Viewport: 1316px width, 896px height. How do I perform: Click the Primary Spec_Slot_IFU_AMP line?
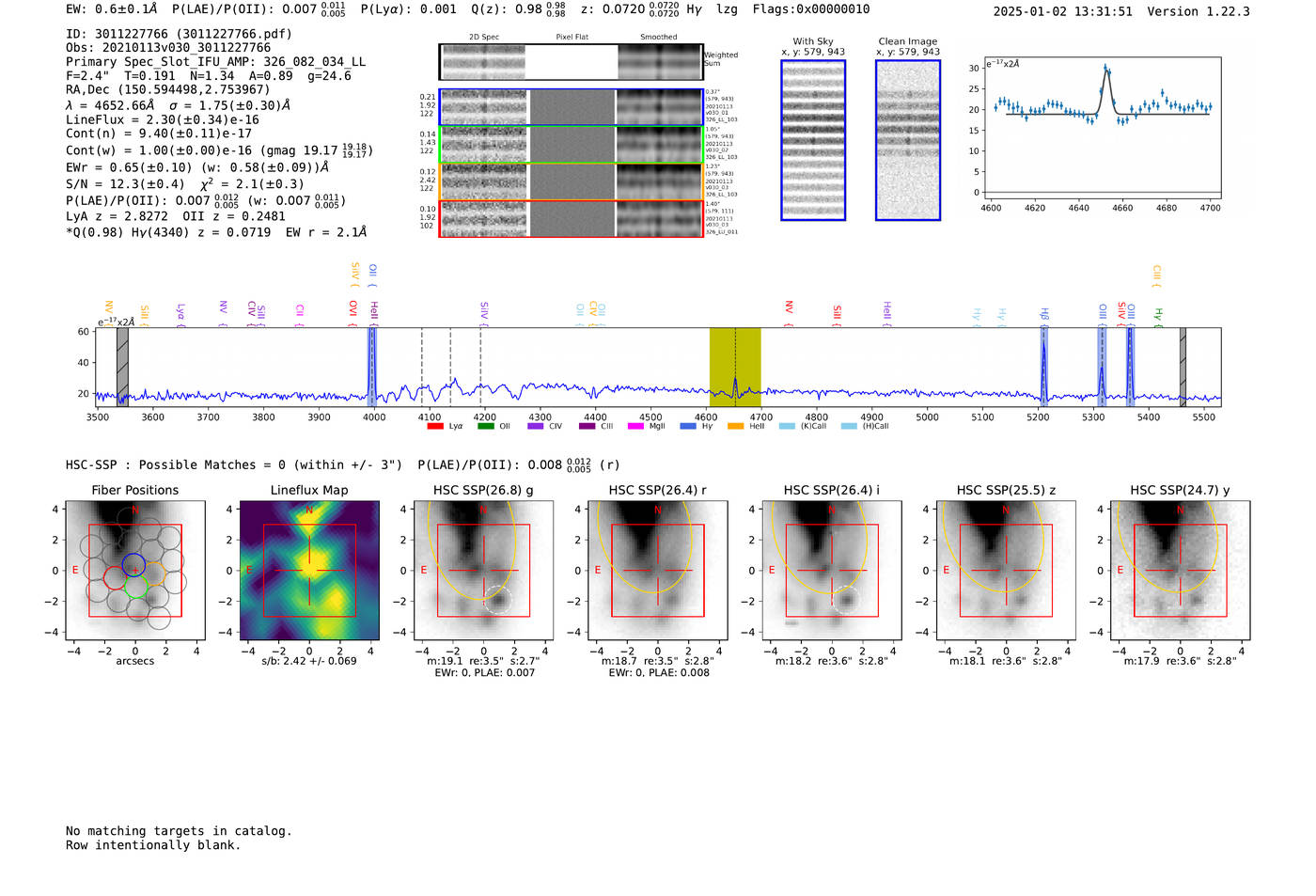pos(216,62)
